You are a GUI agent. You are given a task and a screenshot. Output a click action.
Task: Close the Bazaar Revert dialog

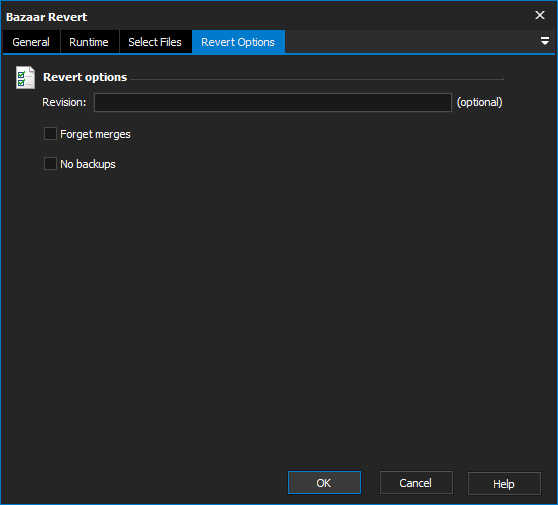pyautogui.click(x=540, y=15)
